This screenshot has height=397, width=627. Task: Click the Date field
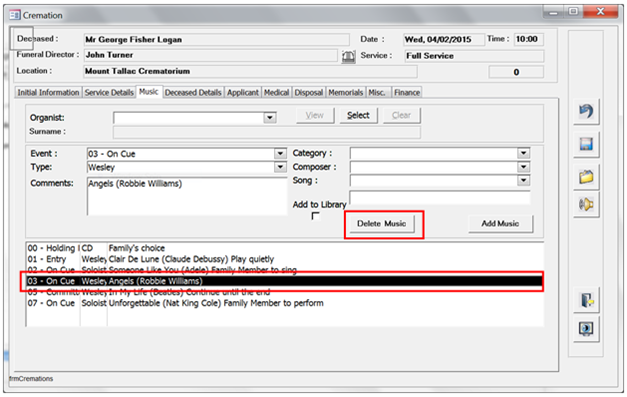[443, 40]
